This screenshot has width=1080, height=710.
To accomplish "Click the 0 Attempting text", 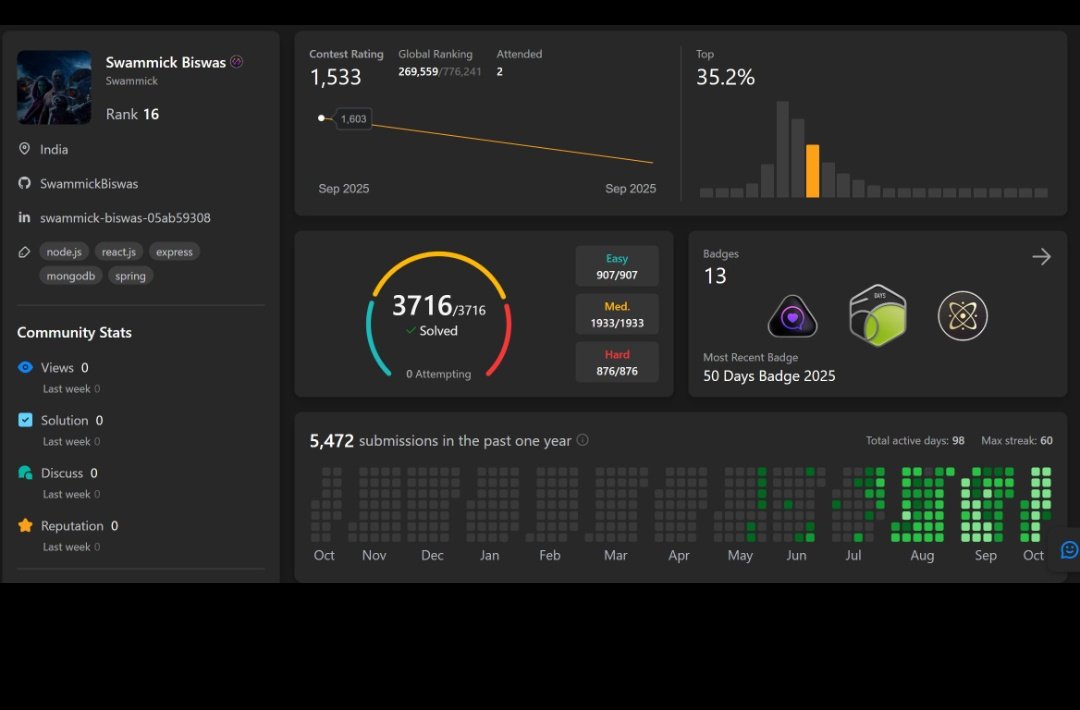I will 439,374.
